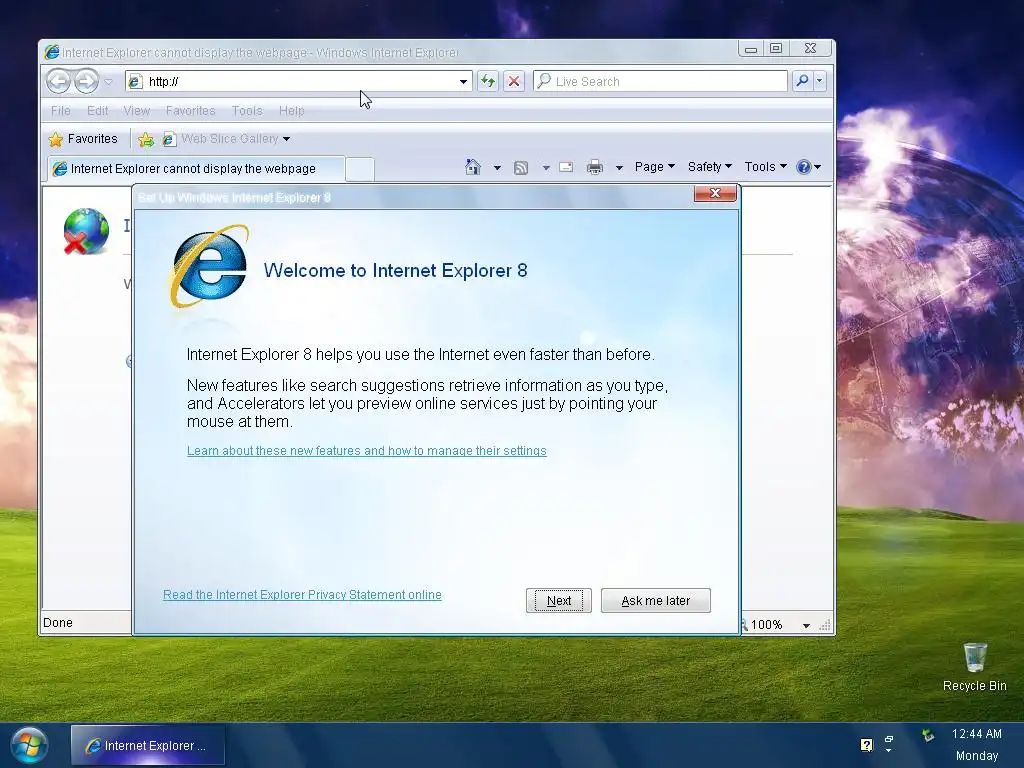Screen dimensions: 1024x768
Task: Click the 12:44 AM taskbar clock
Action: [x=976, y=734]
